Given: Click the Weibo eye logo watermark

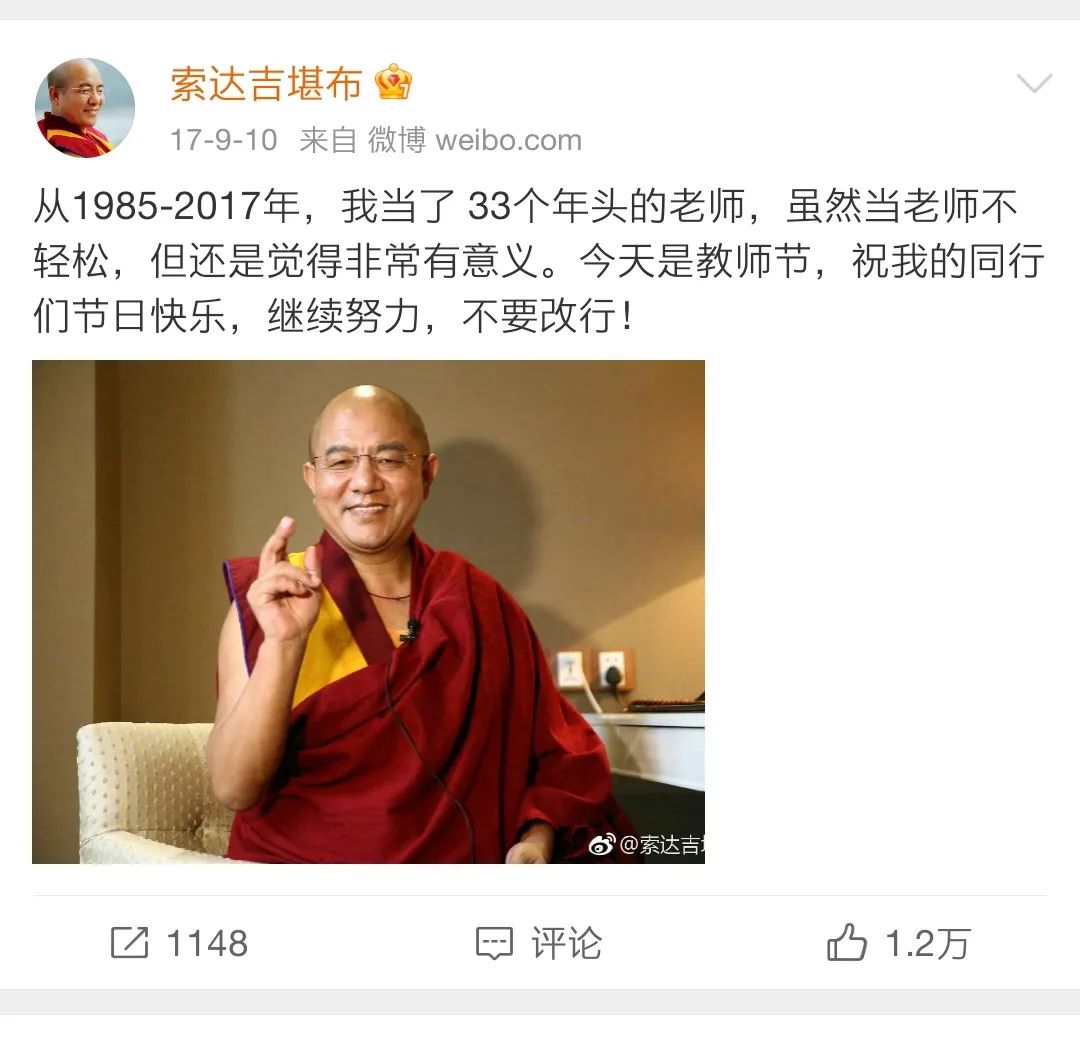Looking at the screenshot, I should coord(602,844).
